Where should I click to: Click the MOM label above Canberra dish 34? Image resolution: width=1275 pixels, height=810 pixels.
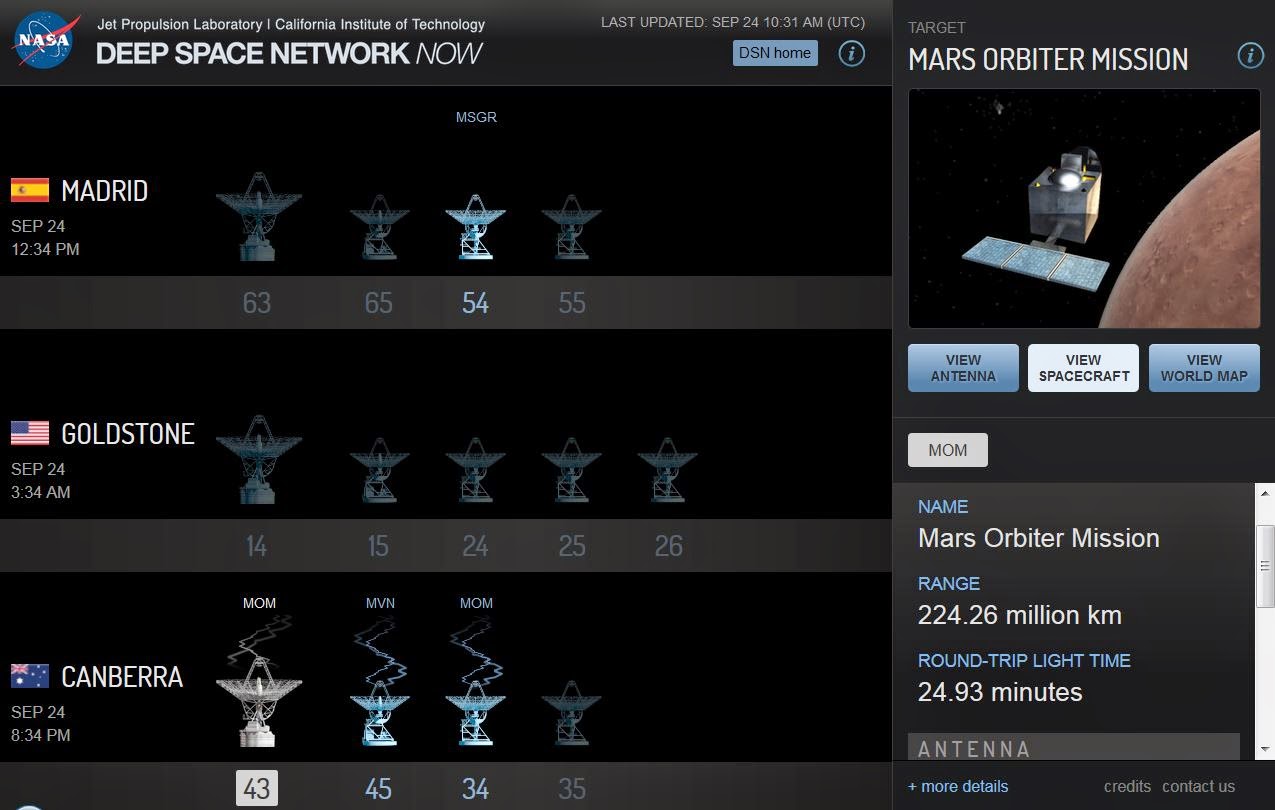coord(476,603)
